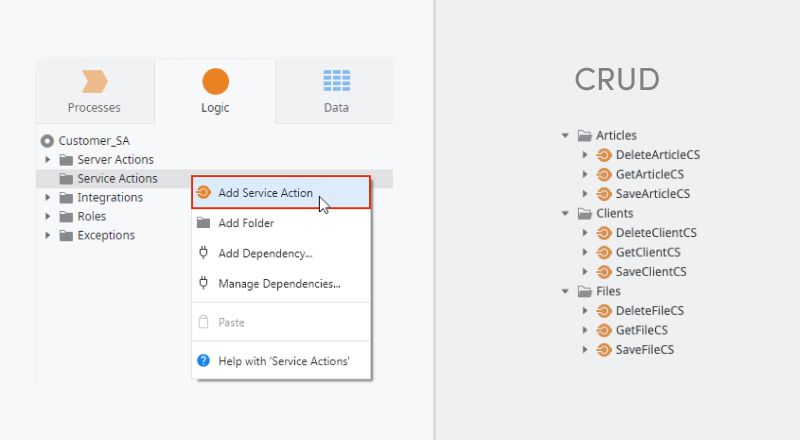The height and width of the screenshot is (440, 800).
Task: Click the GetFileCS service action icon
Action: 604,330
